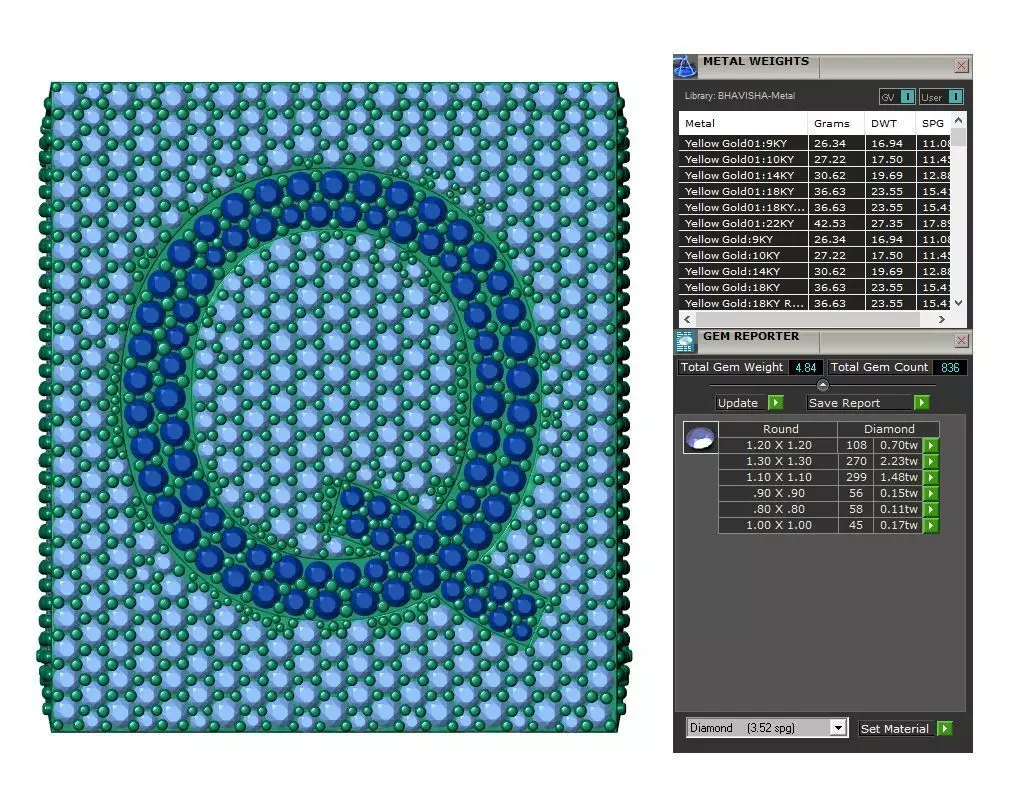Click the round diamond gem thumbnail
Viewport: 1034px width, 806px height.
[x=700, y=437]
